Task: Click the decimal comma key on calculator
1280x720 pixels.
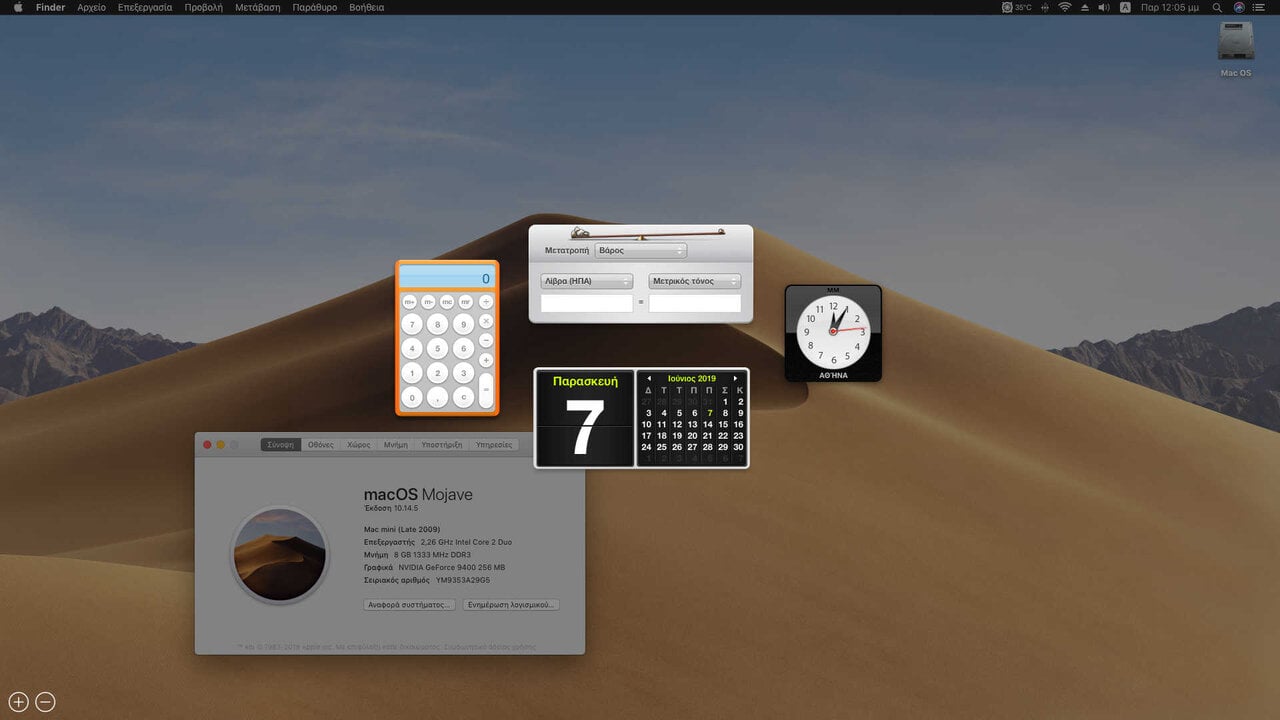Action: tap(437, 397)
